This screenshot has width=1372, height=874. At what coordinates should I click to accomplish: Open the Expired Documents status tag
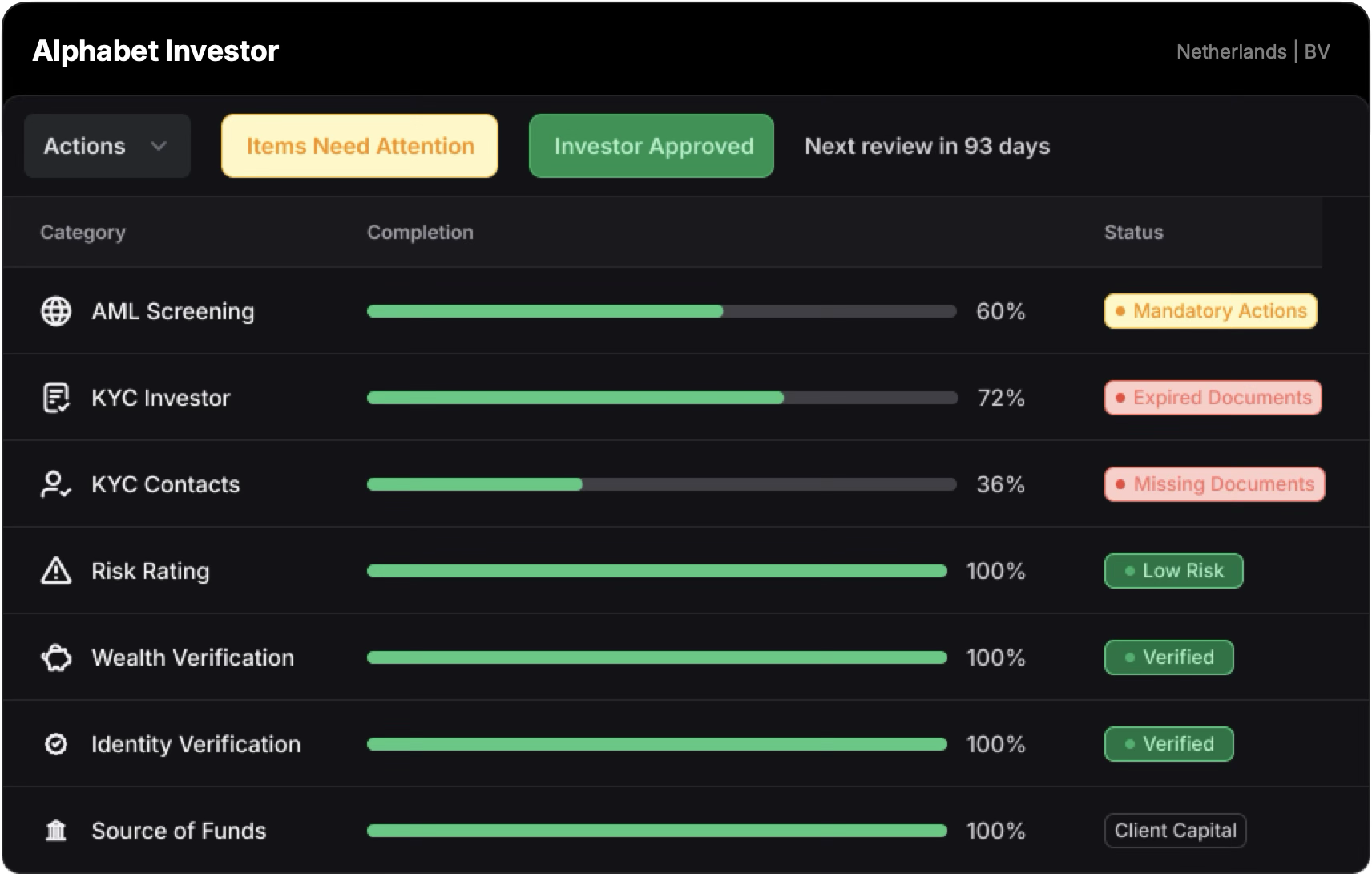click(x=1213, y=398)
